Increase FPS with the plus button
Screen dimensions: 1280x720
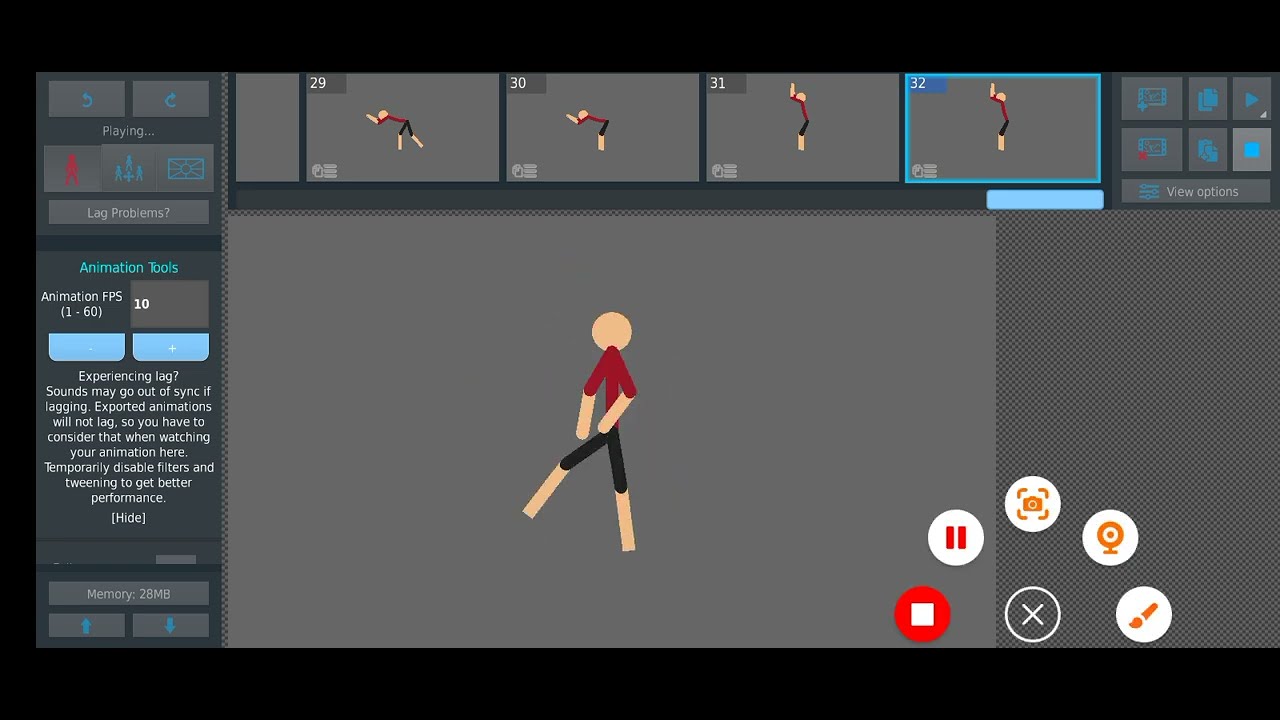click(171, 347)
